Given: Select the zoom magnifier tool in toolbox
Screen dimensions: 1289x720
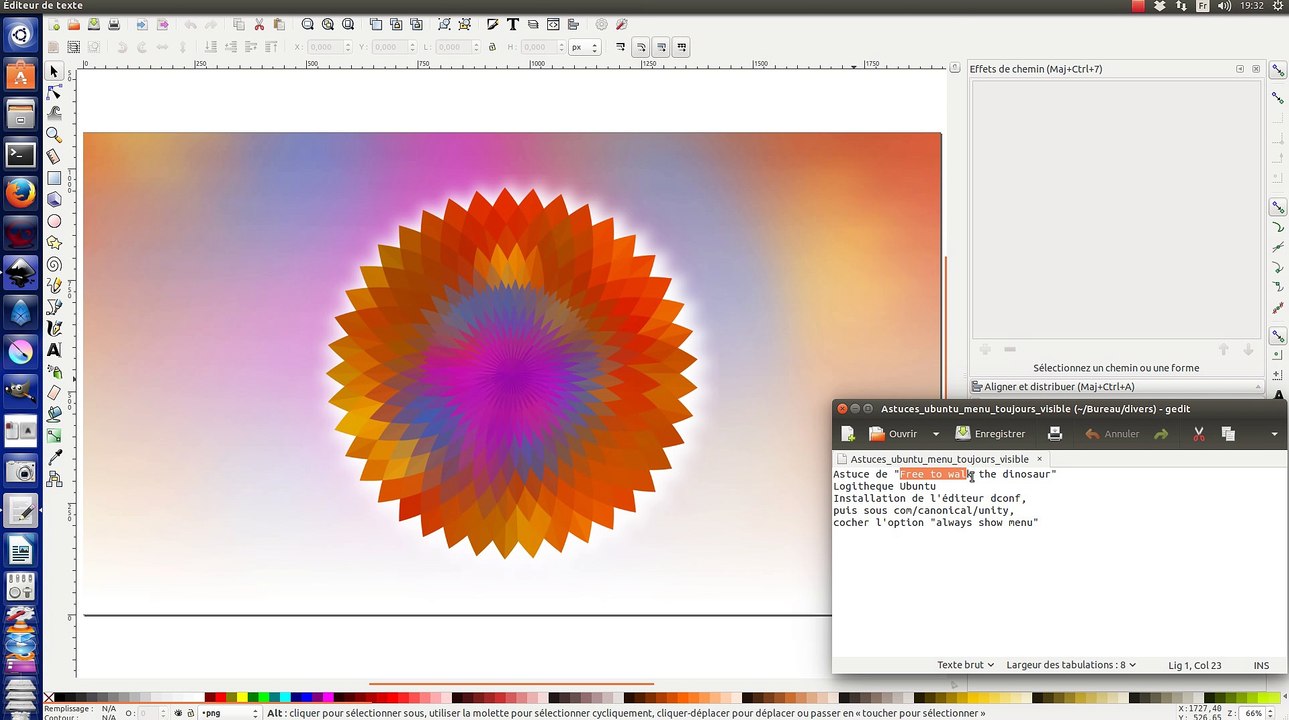Looking at the screenshot, I should click(x=54, y=135).
